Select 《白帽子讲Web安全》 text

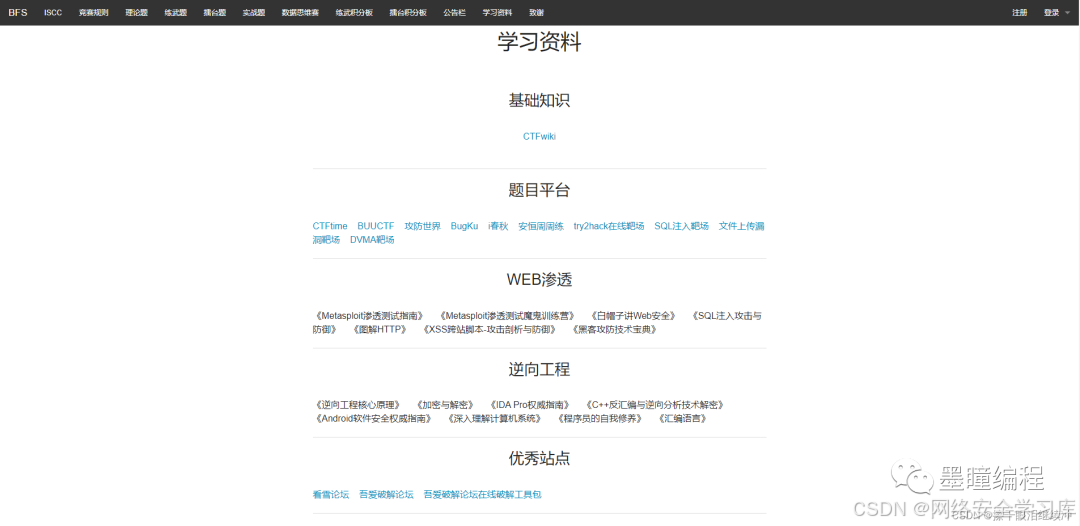634,316
